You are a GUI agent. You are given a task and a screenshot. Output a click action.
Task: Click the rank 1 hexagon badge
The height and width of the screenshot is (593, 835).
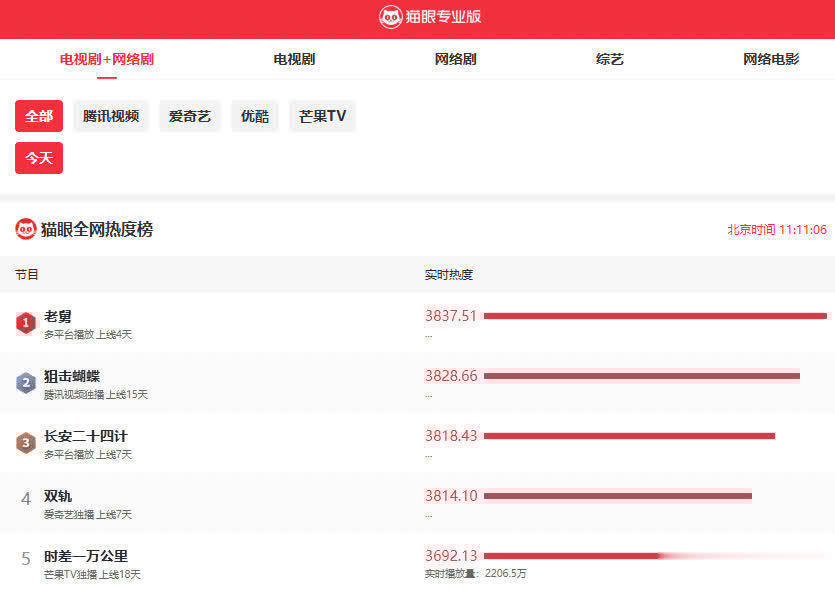coord(26,323)
